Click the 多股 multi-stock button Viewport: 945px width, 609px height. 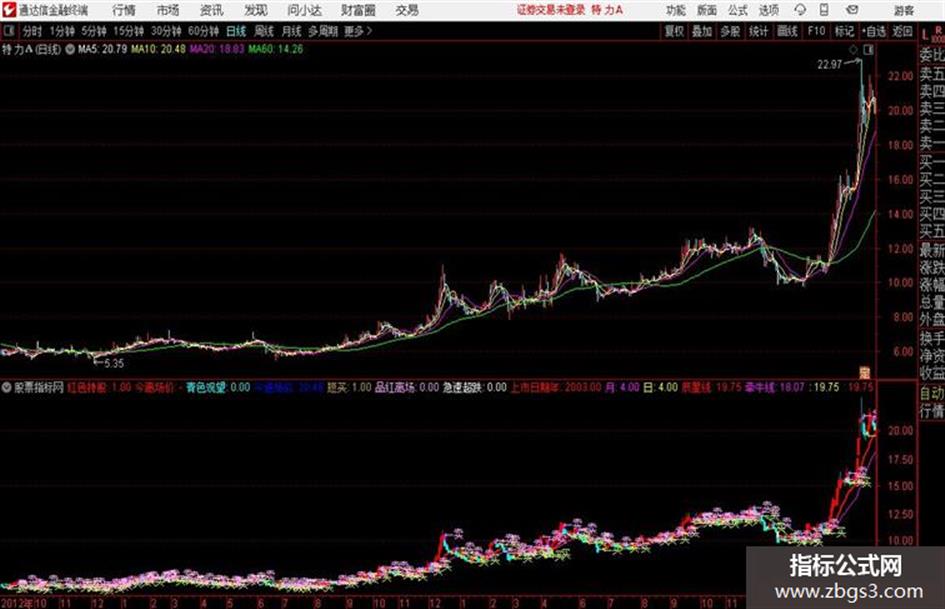730,31
